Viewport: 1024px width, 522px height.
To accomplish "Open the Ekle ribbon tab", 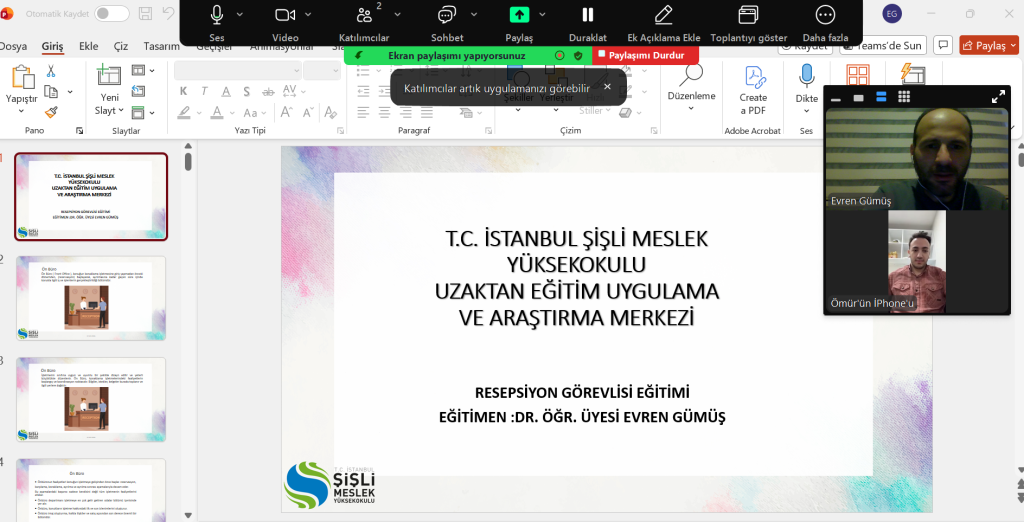I will tap(88, 46).
